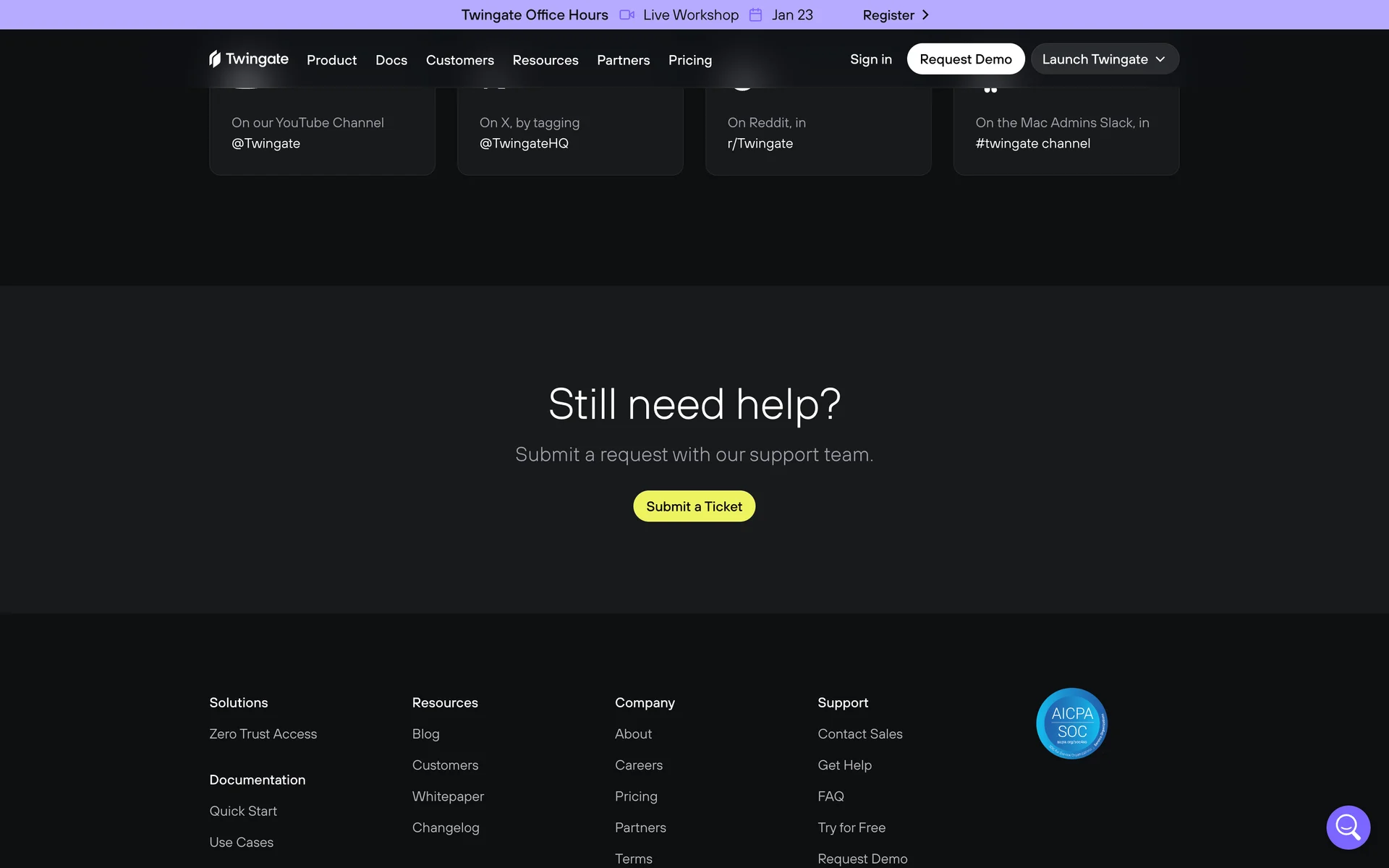The image size is (1389, 868).
Task: Go to Docs in the navigation bar
Action: point(391,60)
